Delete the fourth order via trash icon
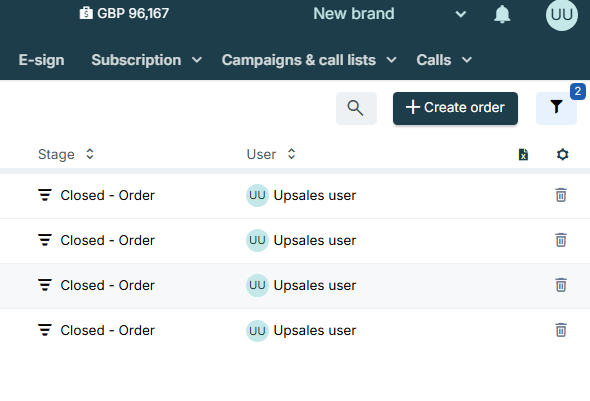 pyautogui.click(x=561, y=331)
